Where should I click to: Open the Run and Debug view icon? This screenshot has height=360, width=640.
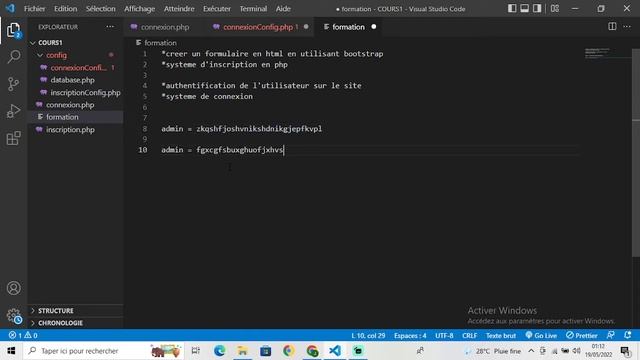pyautogui.click(x=13, y=111)
